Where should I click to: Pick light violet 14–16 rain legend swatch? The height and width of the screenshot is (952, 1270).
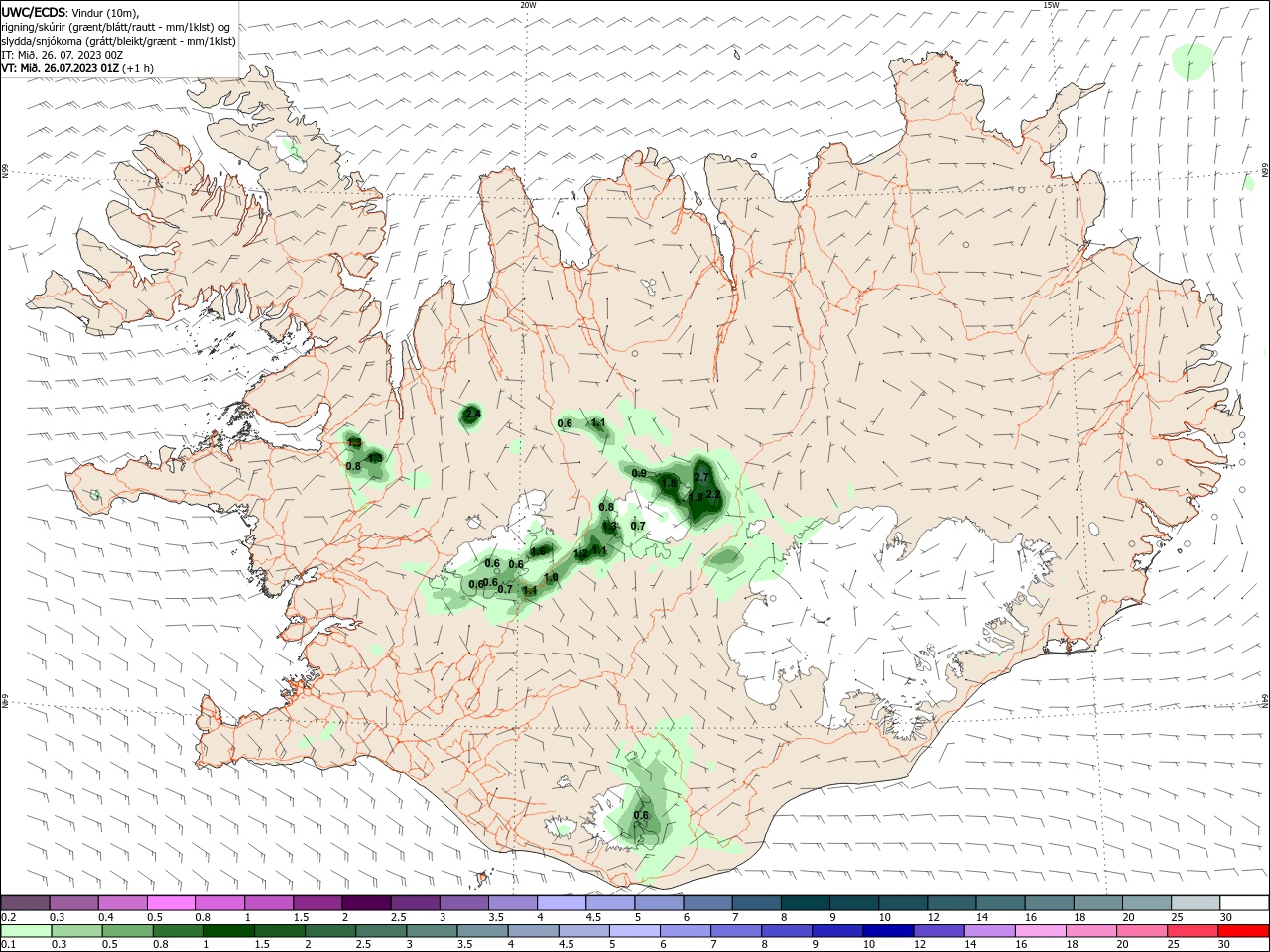pos(989,931)
